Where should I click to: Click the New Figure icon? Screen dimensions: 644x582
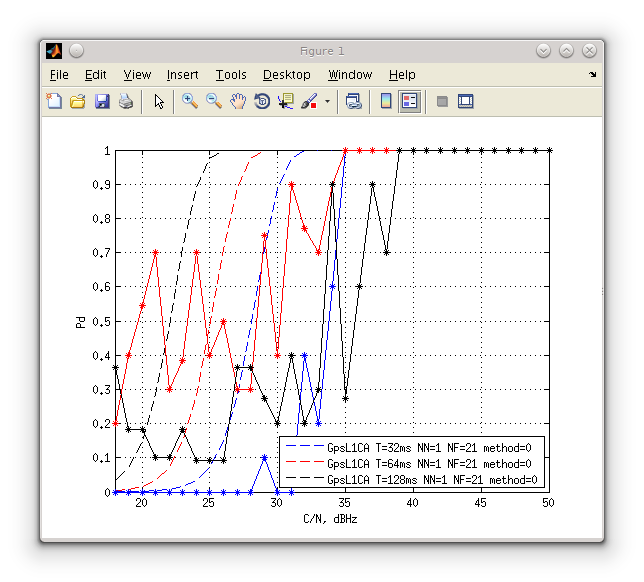point(54,101)
